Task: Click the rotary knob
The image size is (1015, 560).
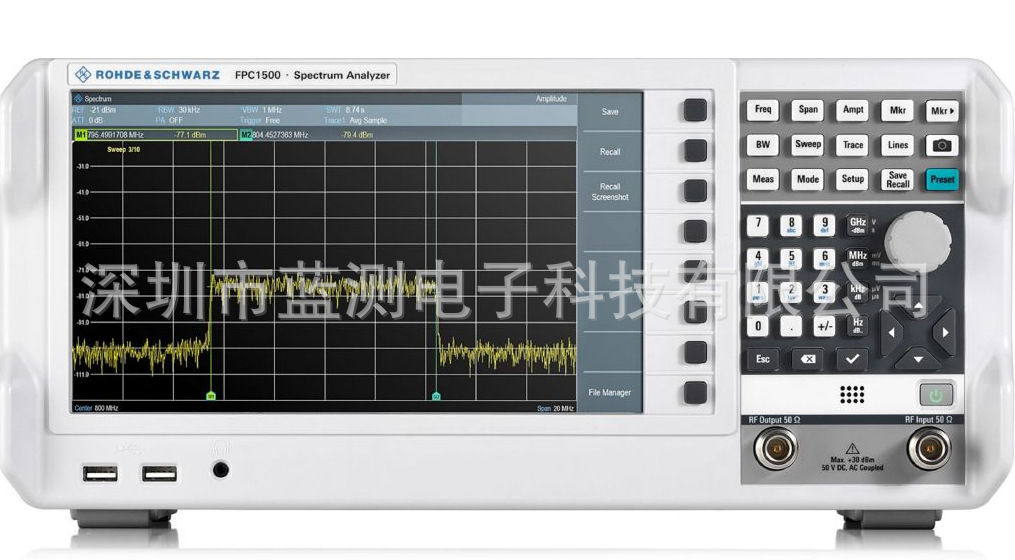Action: point(918,241)
